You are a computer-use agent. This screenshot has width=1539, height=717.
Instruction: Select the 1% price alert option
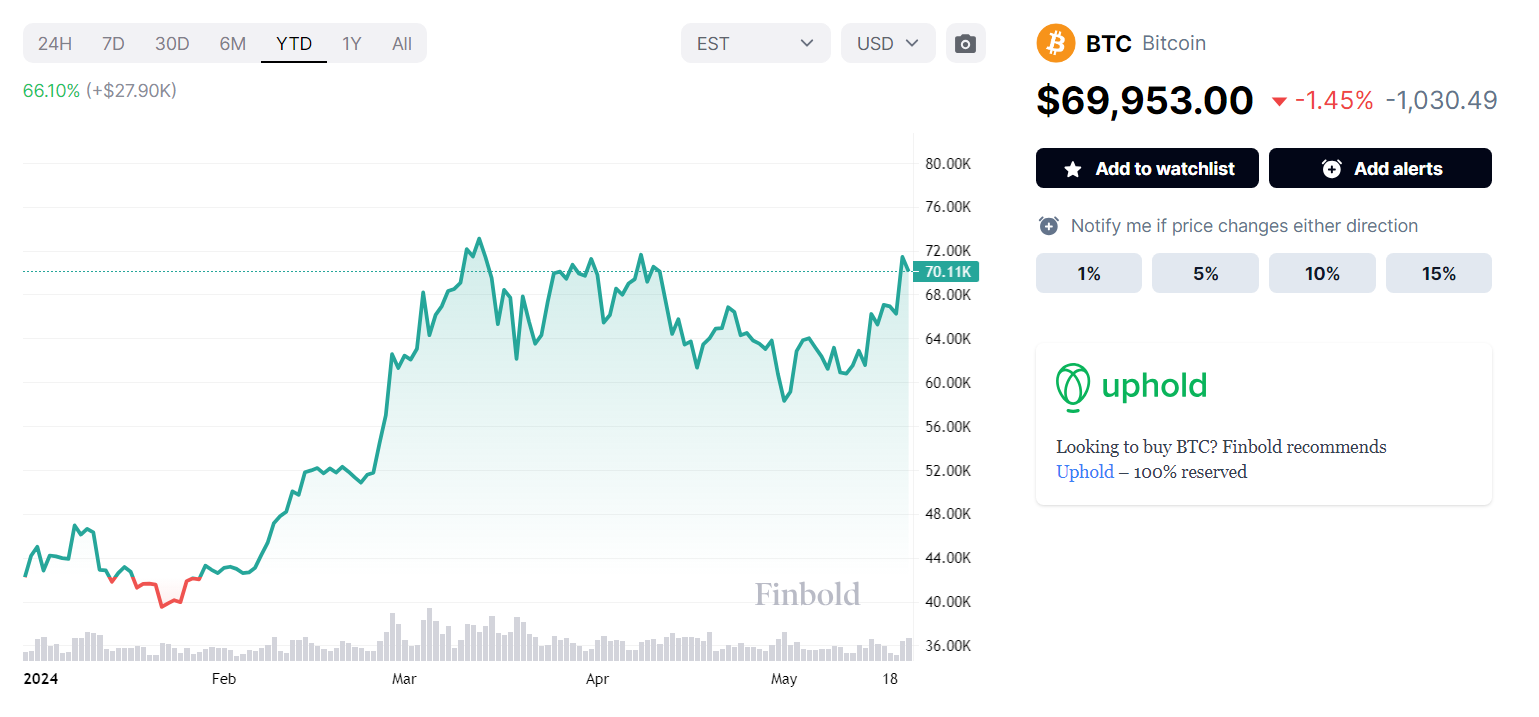click(1088, 273)
